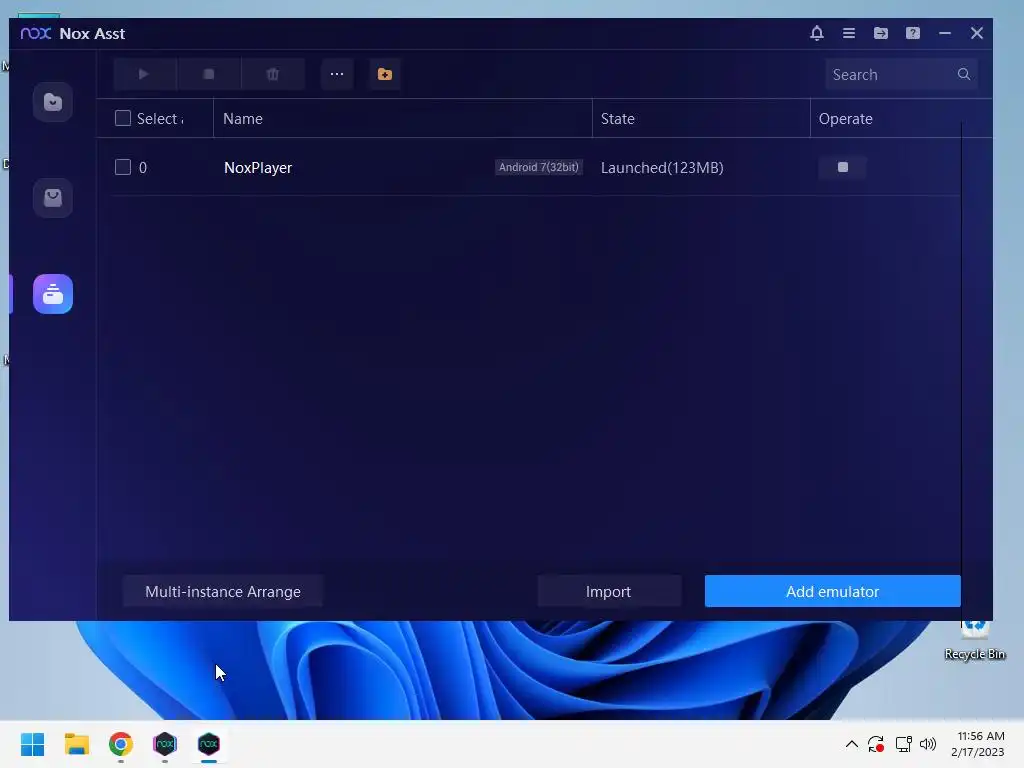
Task: Open the second sidebar shopping-bag icon
Action: pos(53,198)
